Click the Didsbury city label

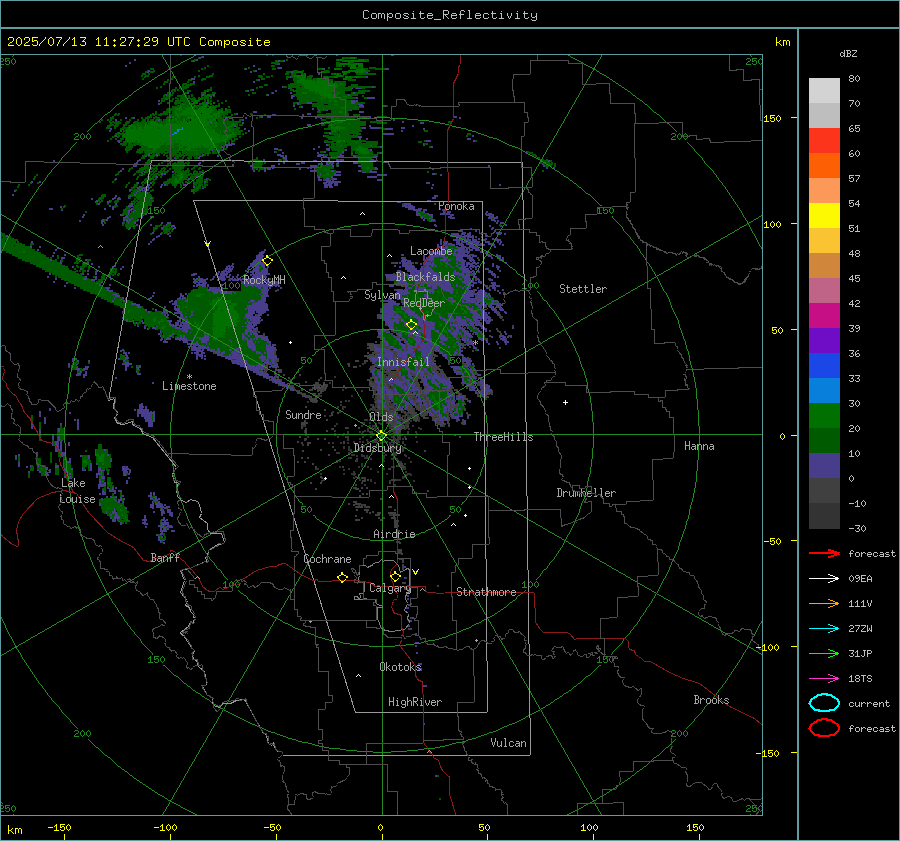coord(378,448)
